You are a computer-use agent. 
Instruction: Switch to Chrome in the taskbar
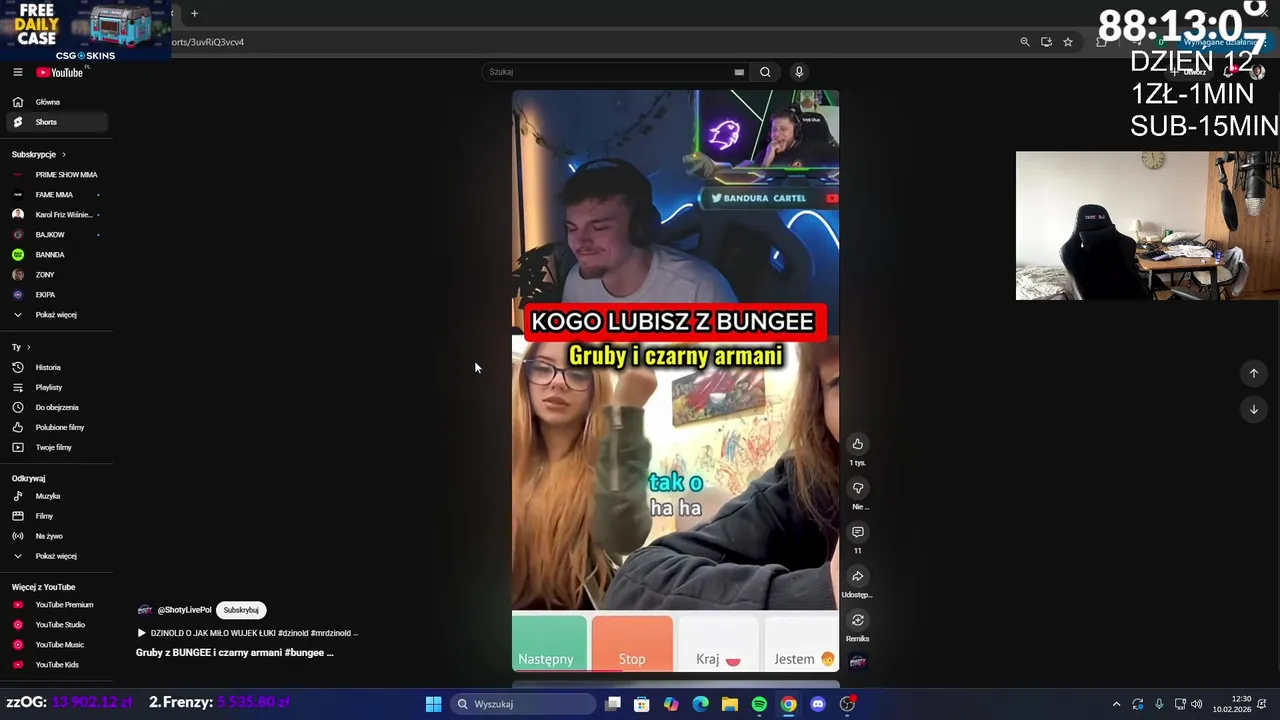(788, 704)
